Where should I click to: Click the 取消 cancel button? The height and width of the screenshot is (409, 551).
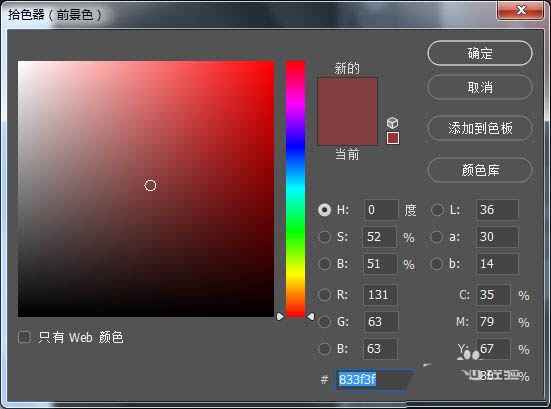480,87
